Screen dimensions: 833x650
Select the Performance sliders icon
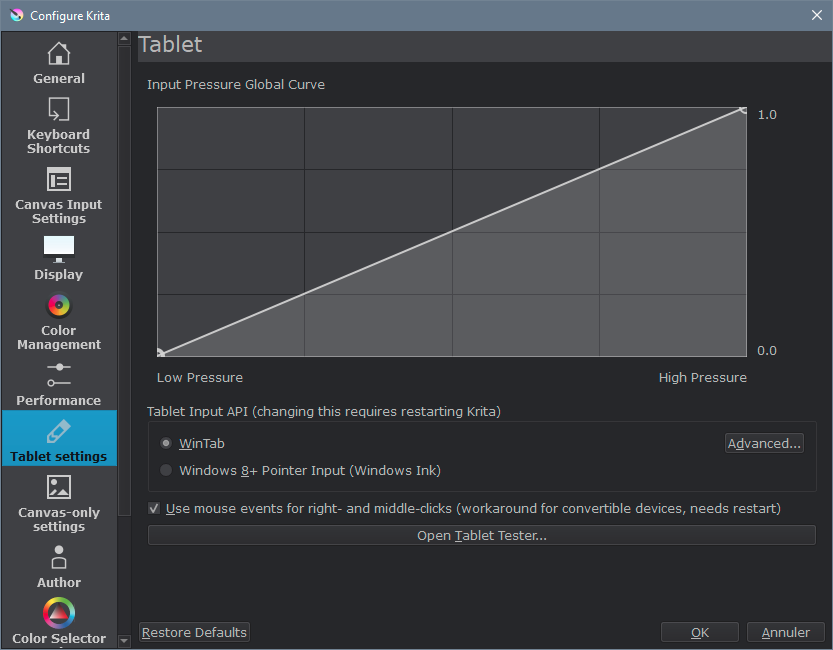coord(59,375)
